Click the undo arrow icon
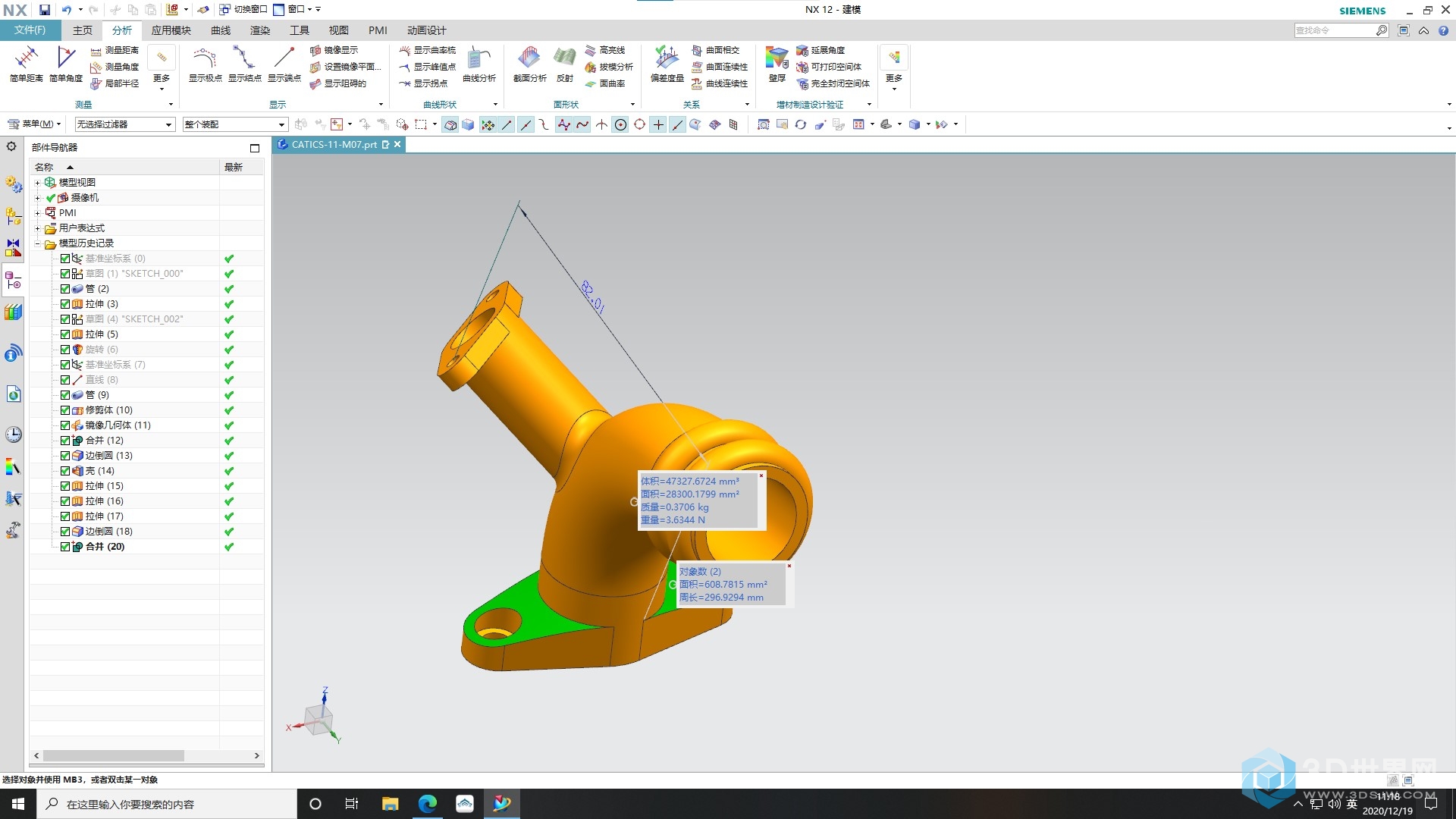Image resolution: width=1456 pixels, height=819 pixels. click(x=66, y=10)
